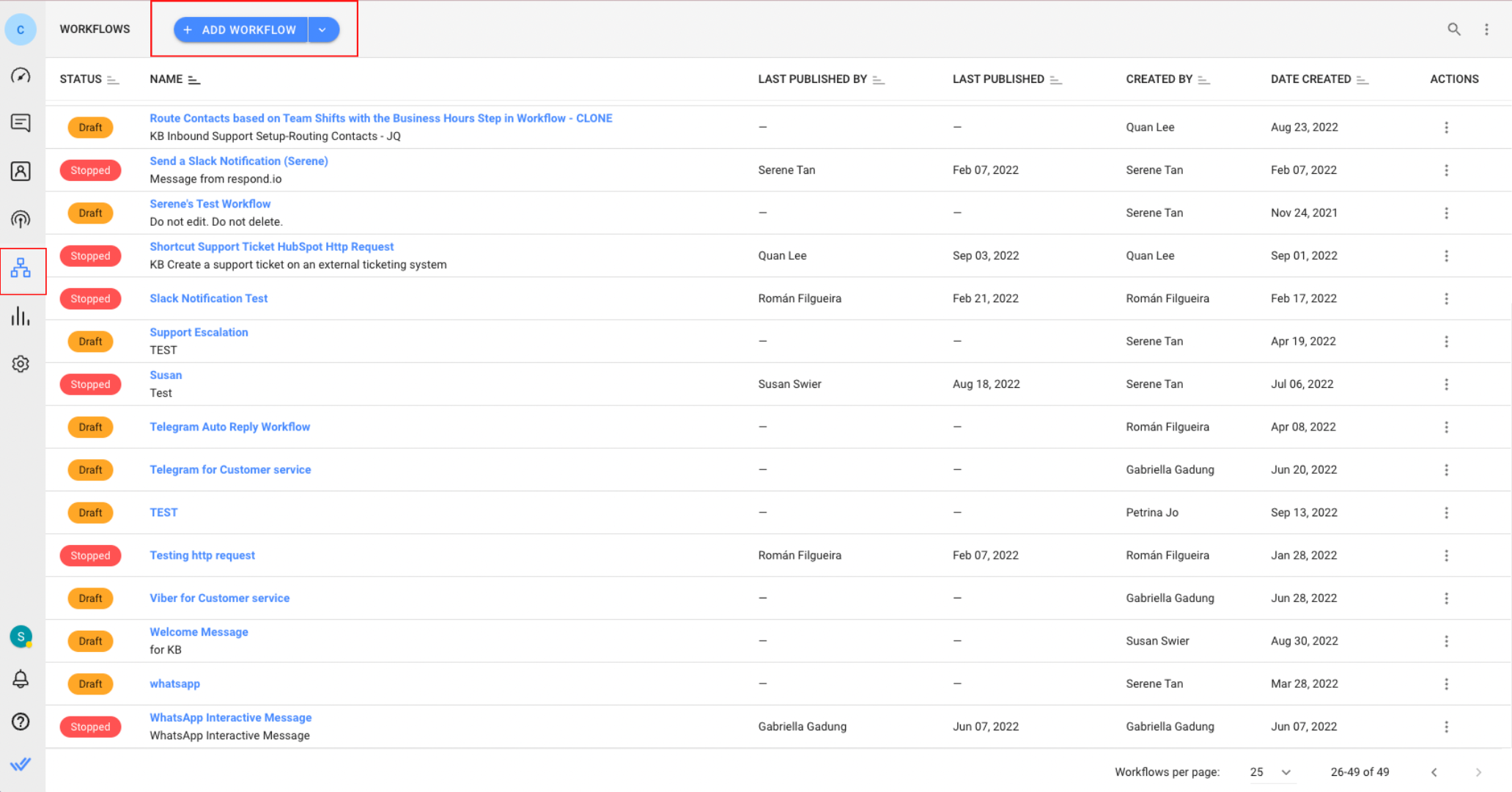Click the Conversations message icon

[21, 122]
